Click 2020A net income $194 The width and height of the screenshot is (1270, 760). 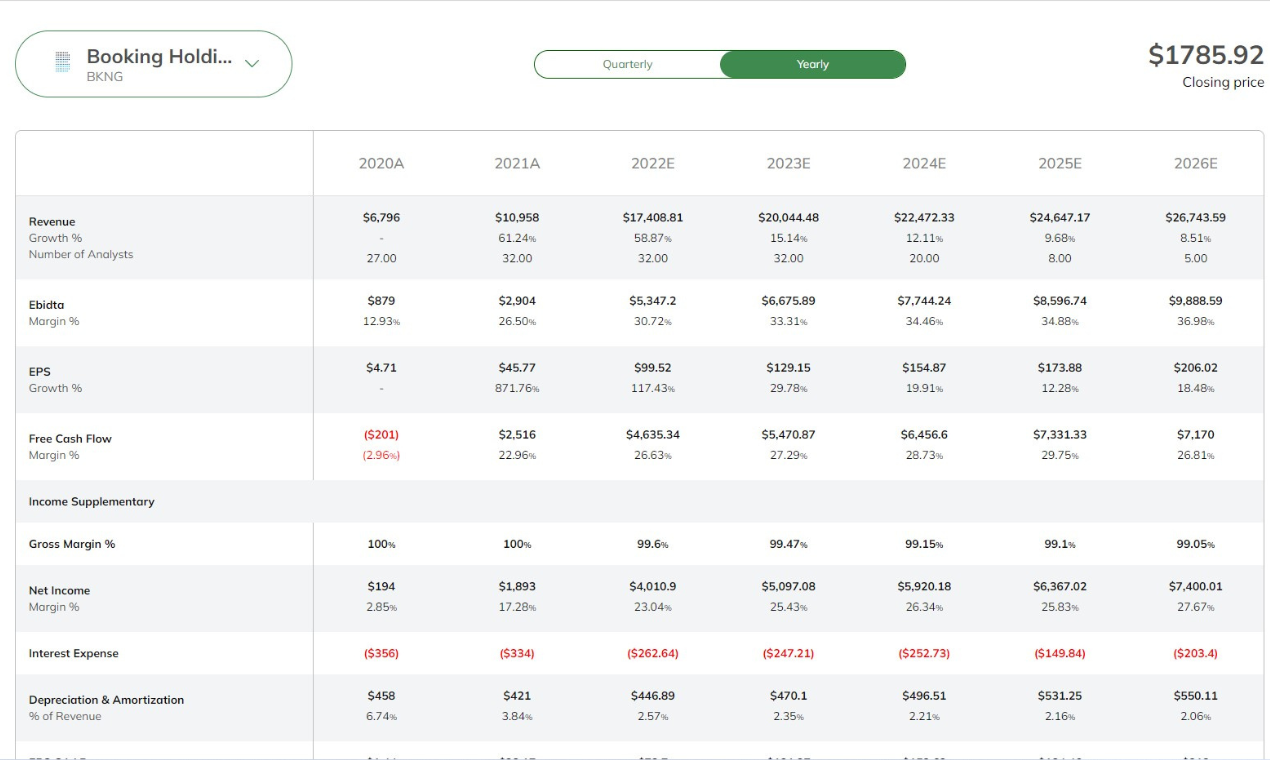coord(381,587)
